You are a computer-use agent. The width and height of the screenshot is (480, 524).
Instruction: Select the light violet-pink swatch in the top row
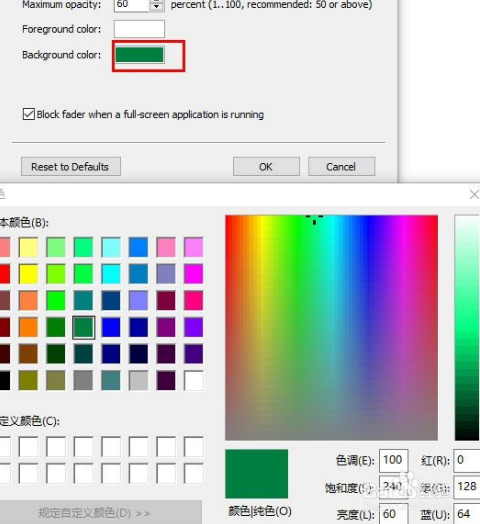(x=194, y=247)
